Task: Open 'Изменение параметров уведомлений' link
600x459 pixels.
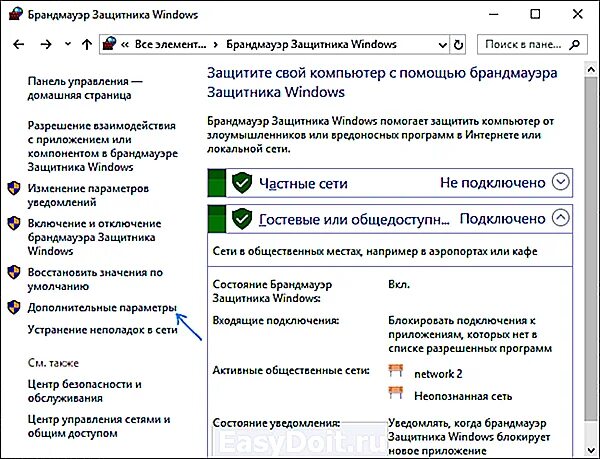Action: [x=88, y=195]
